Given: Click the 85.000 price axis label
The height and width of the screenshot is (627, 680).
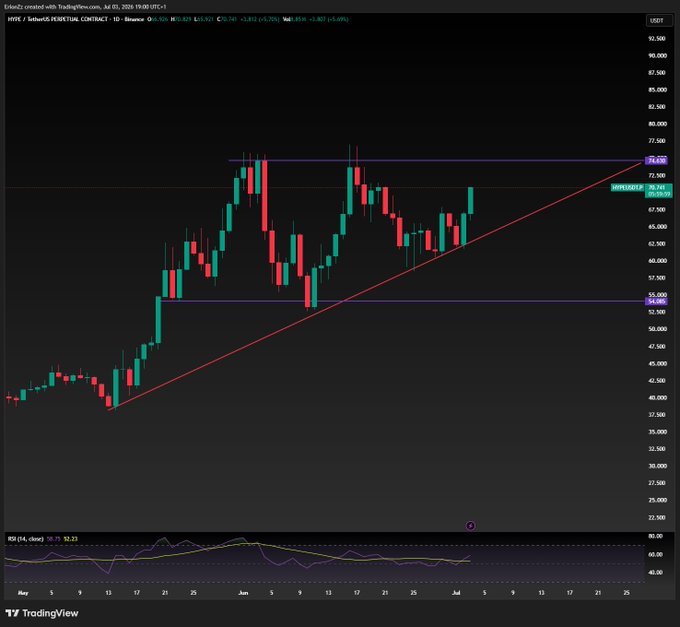Looking at the screenshot, I should pyautogui.click(x=657, y=90).
